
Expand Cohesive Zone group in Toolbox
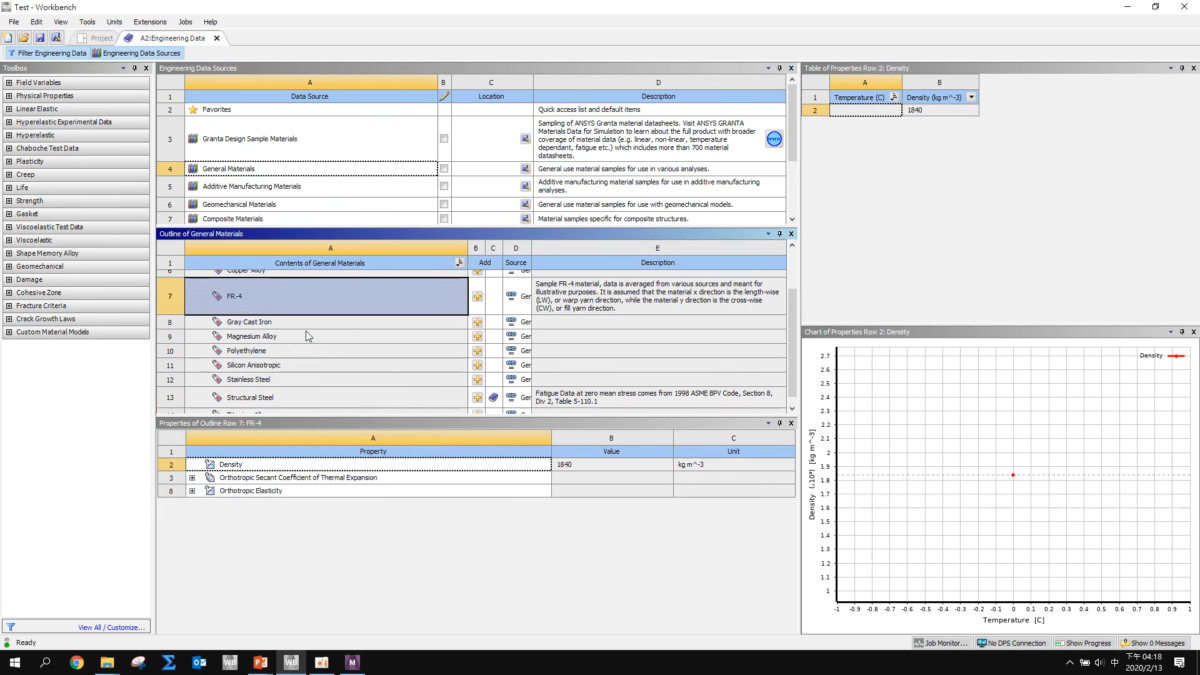click(x=9, y=292)
